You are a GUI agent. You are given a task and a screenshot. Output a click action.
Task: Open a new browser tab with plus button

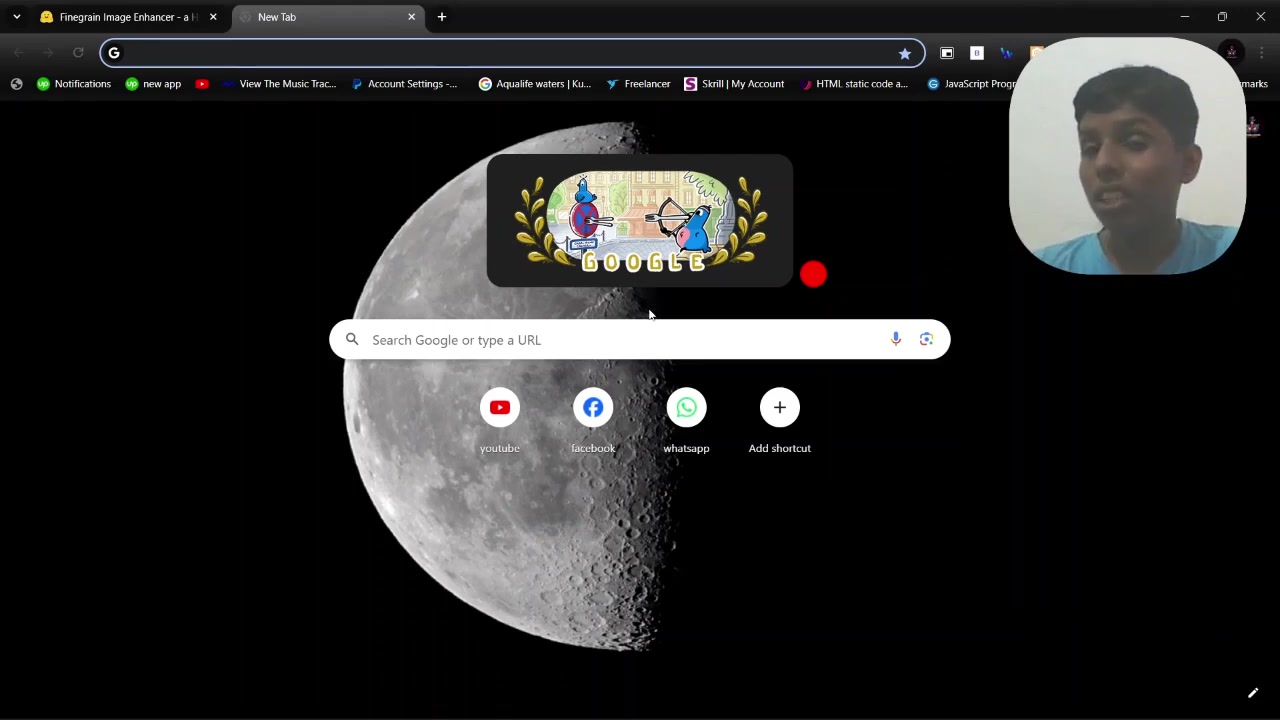pos(441,17)
